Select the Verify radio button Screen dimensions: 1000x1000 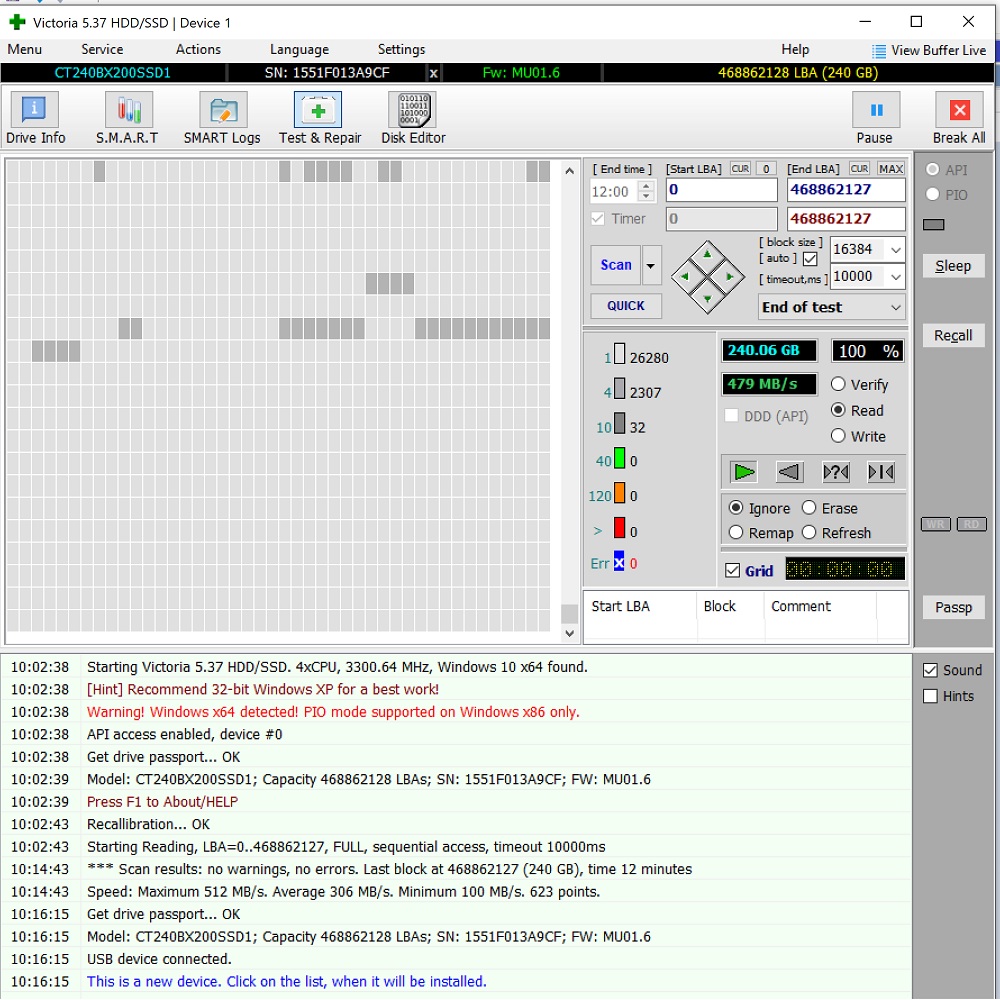tap(839, 384)
